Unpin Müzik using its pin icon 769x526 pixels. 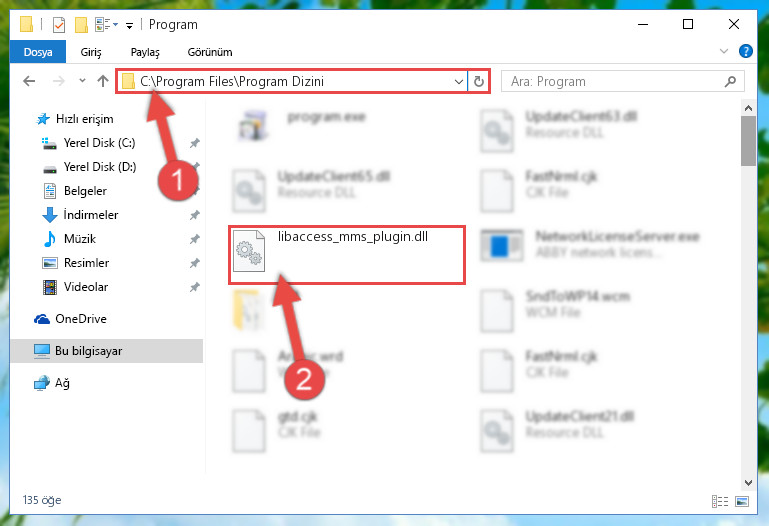pyautogui.click(x=195, y=239)
